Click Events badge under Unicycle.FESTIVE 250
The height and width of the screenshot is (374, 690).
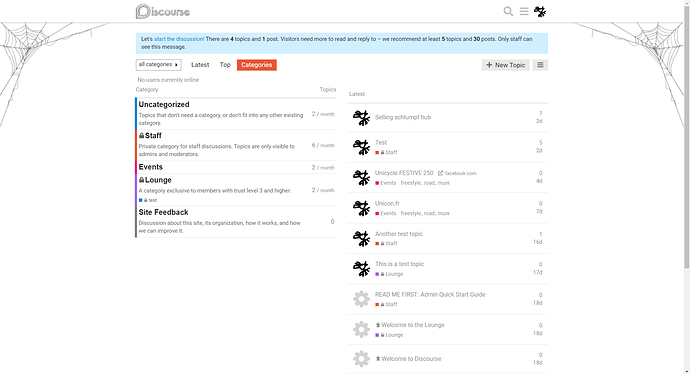click(x=385, y=183)
